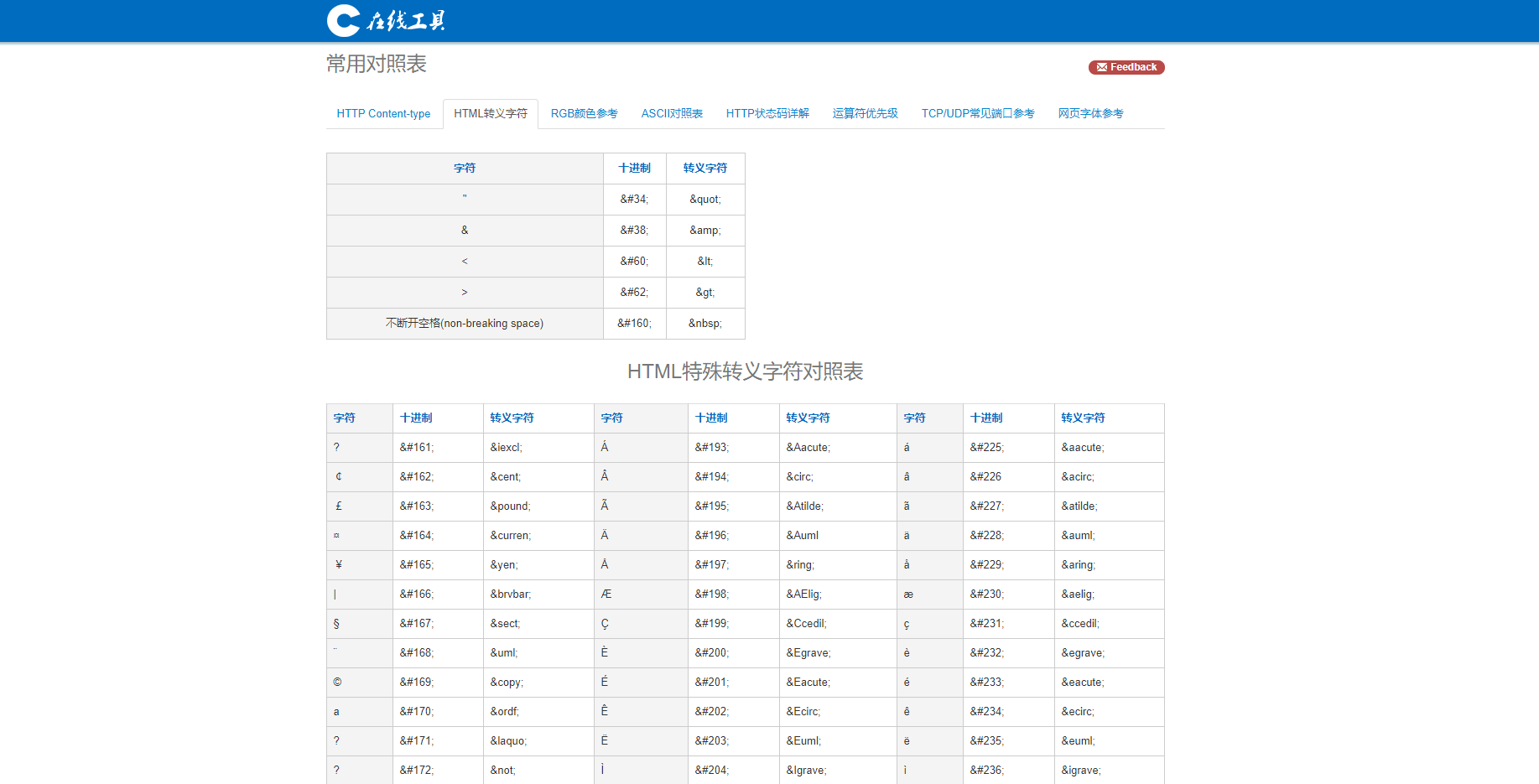1539x784 pixels.
Task: Open the ASCII对照表 reference tab
Action: point(672,113)
